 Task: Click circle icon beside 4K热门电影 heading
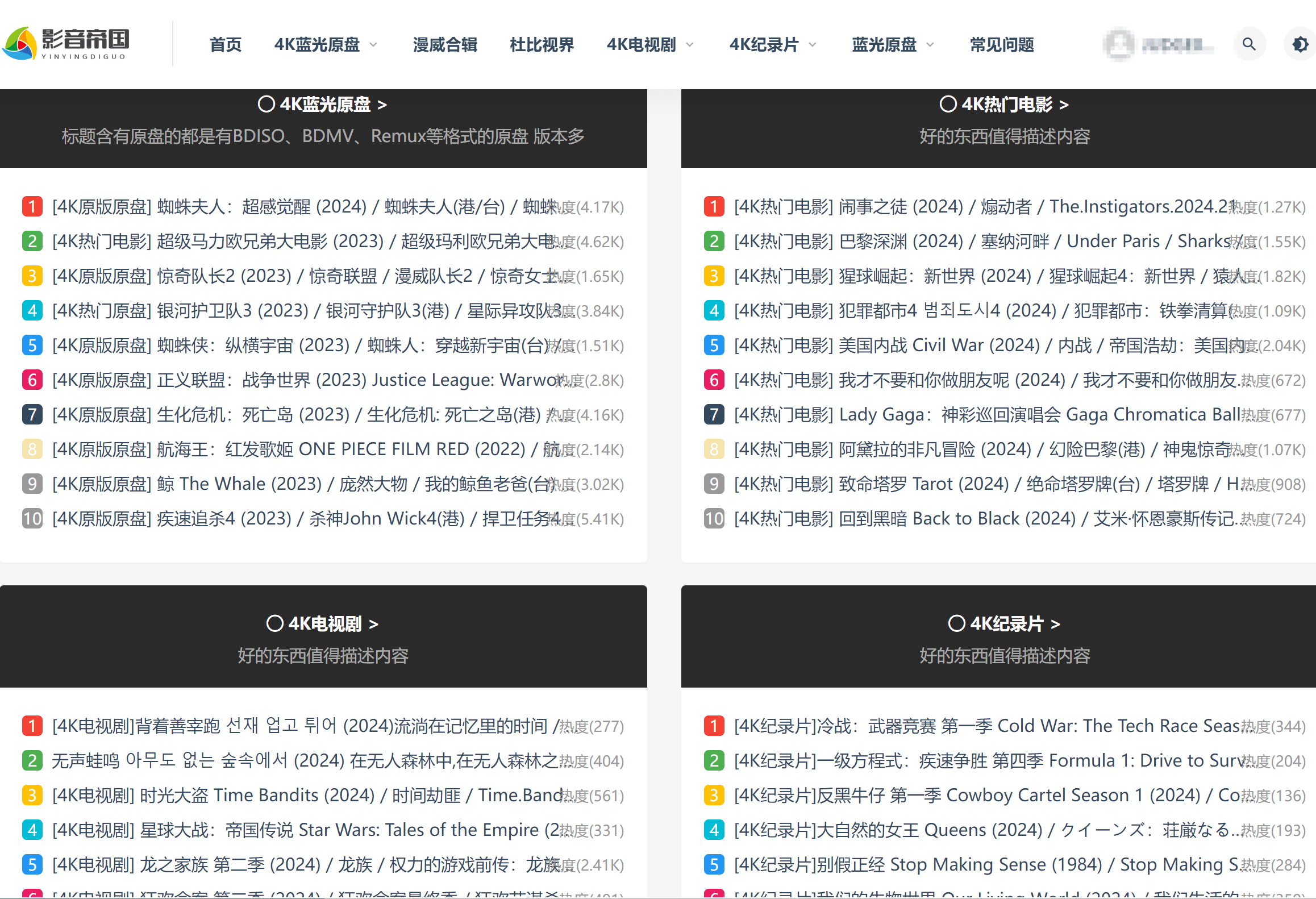948,104
